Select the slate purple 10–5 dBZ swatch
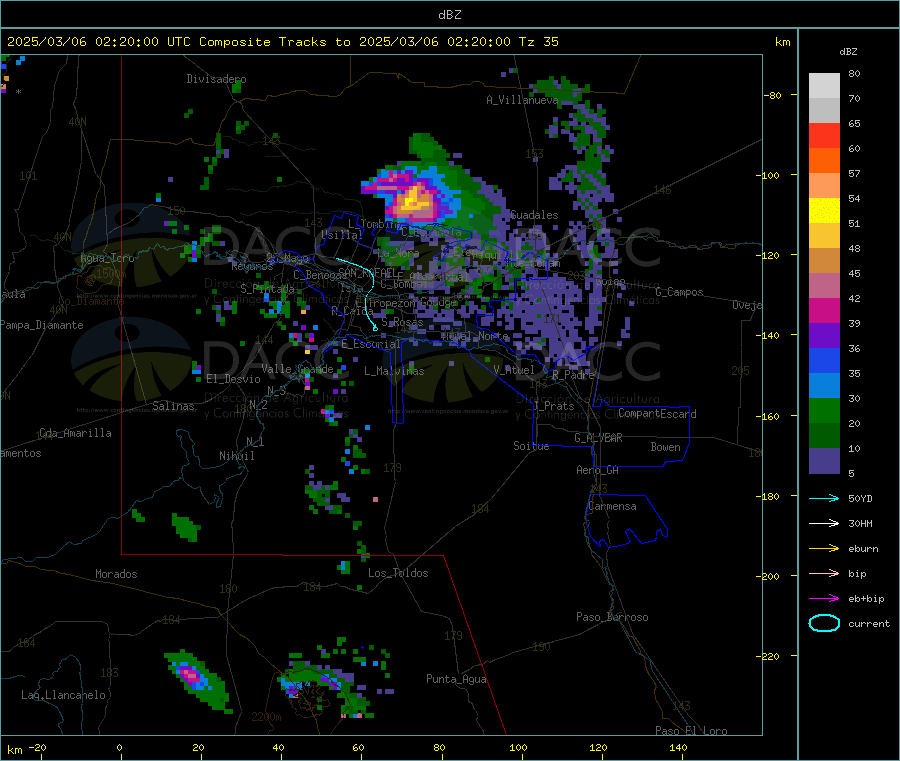 pyautogui.click(x=824, y=461)
